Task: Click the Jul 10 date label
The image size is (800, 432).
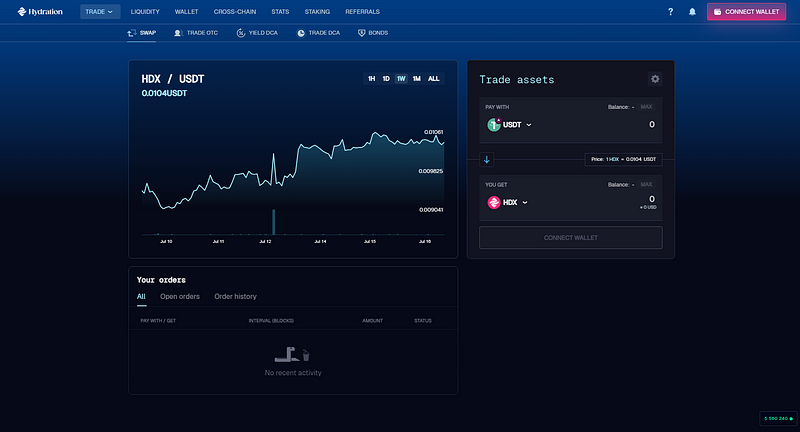Action: point(166,241)
